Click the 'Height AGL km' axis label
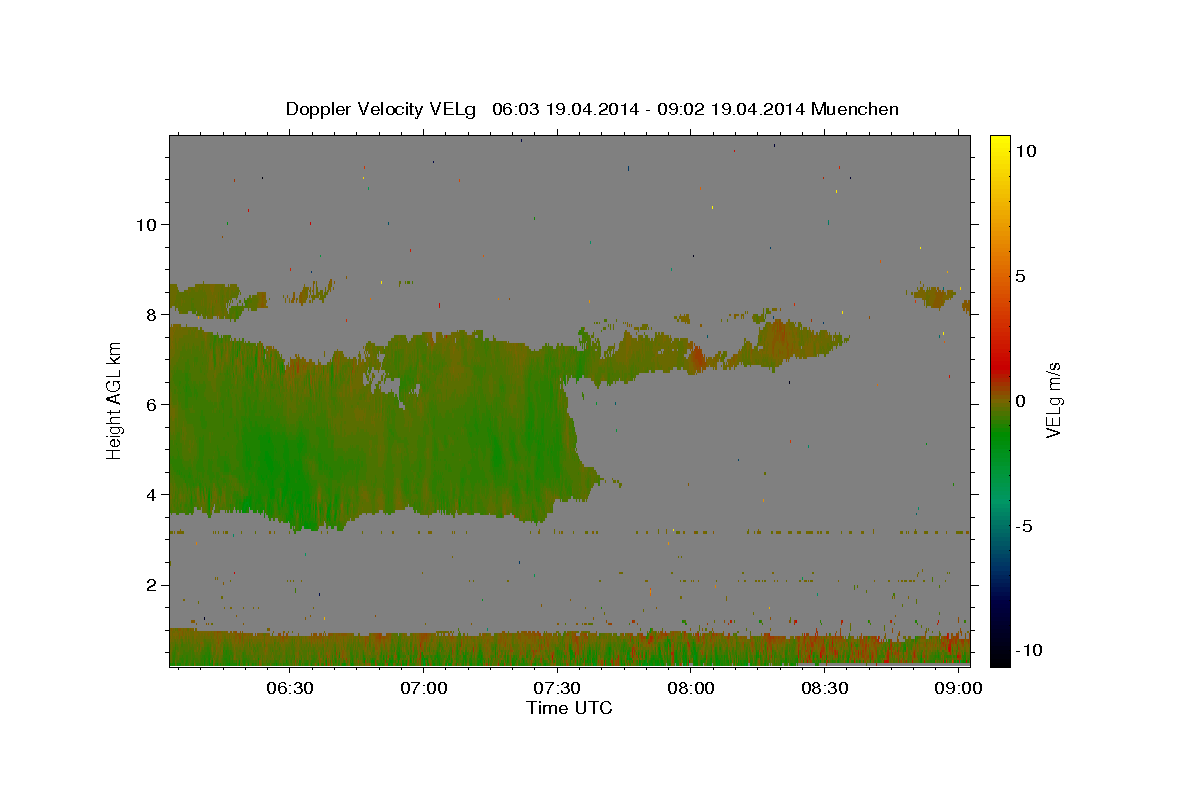The height and width of the screenshot is (800, 1200). point(115,400)
